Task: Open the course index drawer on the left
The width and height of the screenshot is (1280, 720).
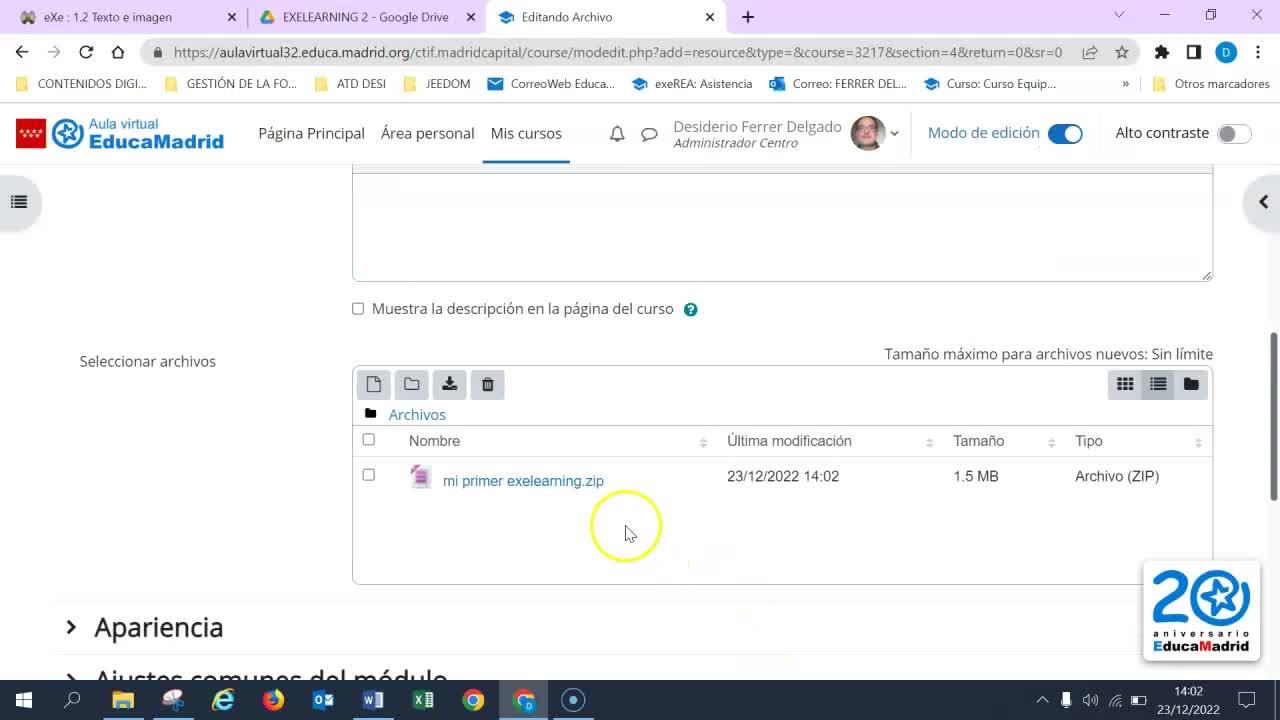Action: pyautogui.click(x=19, y=202)
